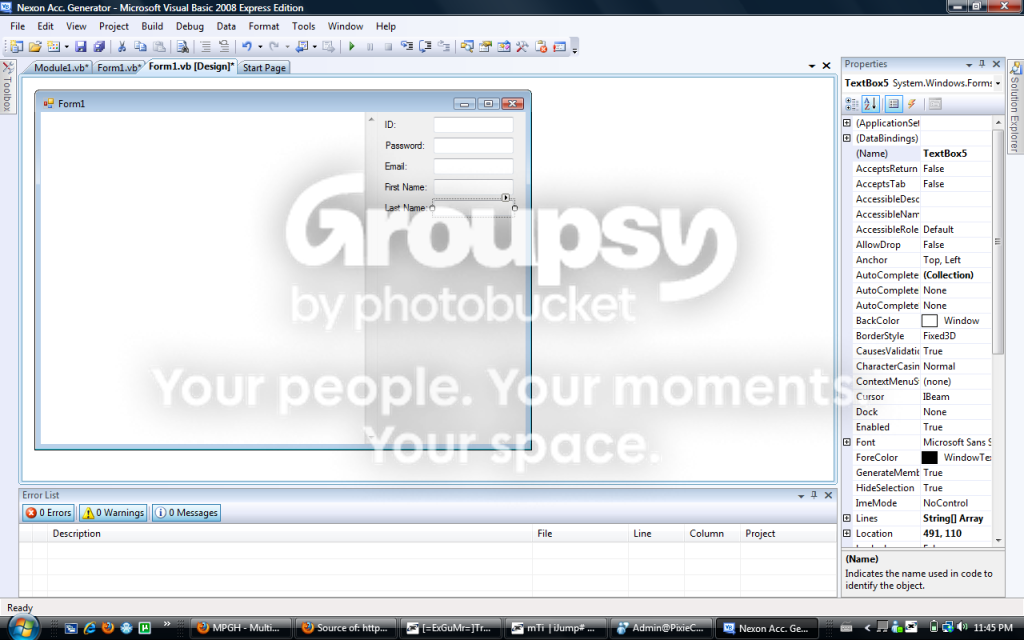The height and width of the screenshot is (640, 1024).
Task: Switch to the Form1.vb code tab
Action: pyautogui.click(x=118, y=67)
